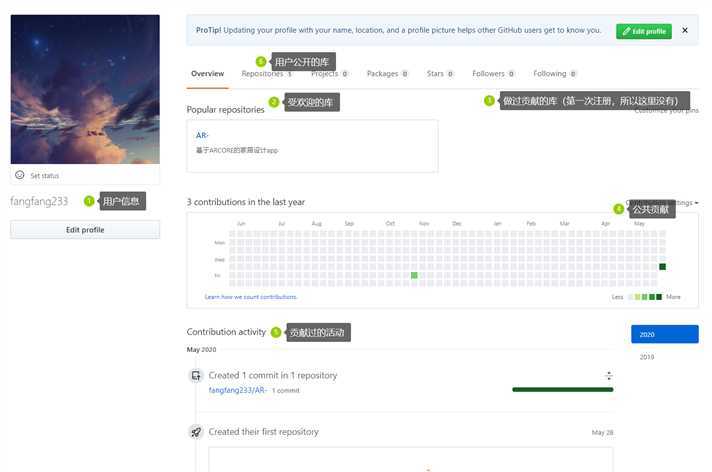Open fangfang233/AR- repository link in activity
The width and height of the screenshot is (712, 472).
pyautogui.click(x=237, y=390)
